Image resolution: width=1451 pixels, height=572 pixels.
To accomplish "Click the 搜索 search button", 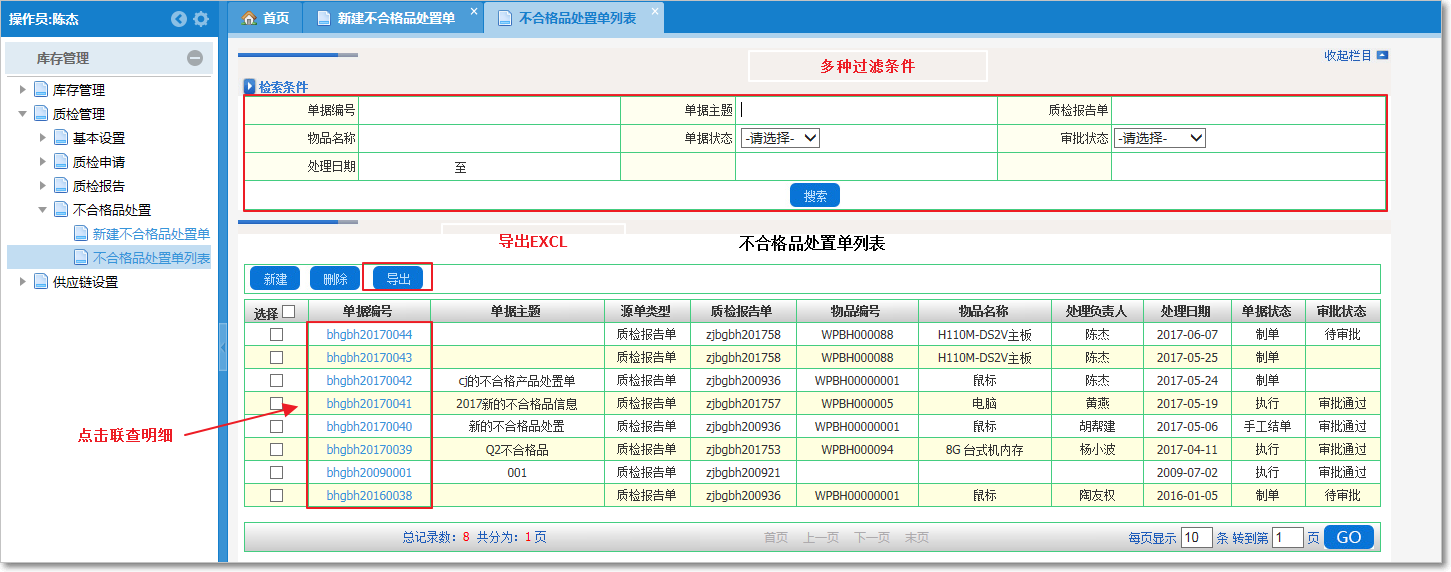I will point(814,196).
